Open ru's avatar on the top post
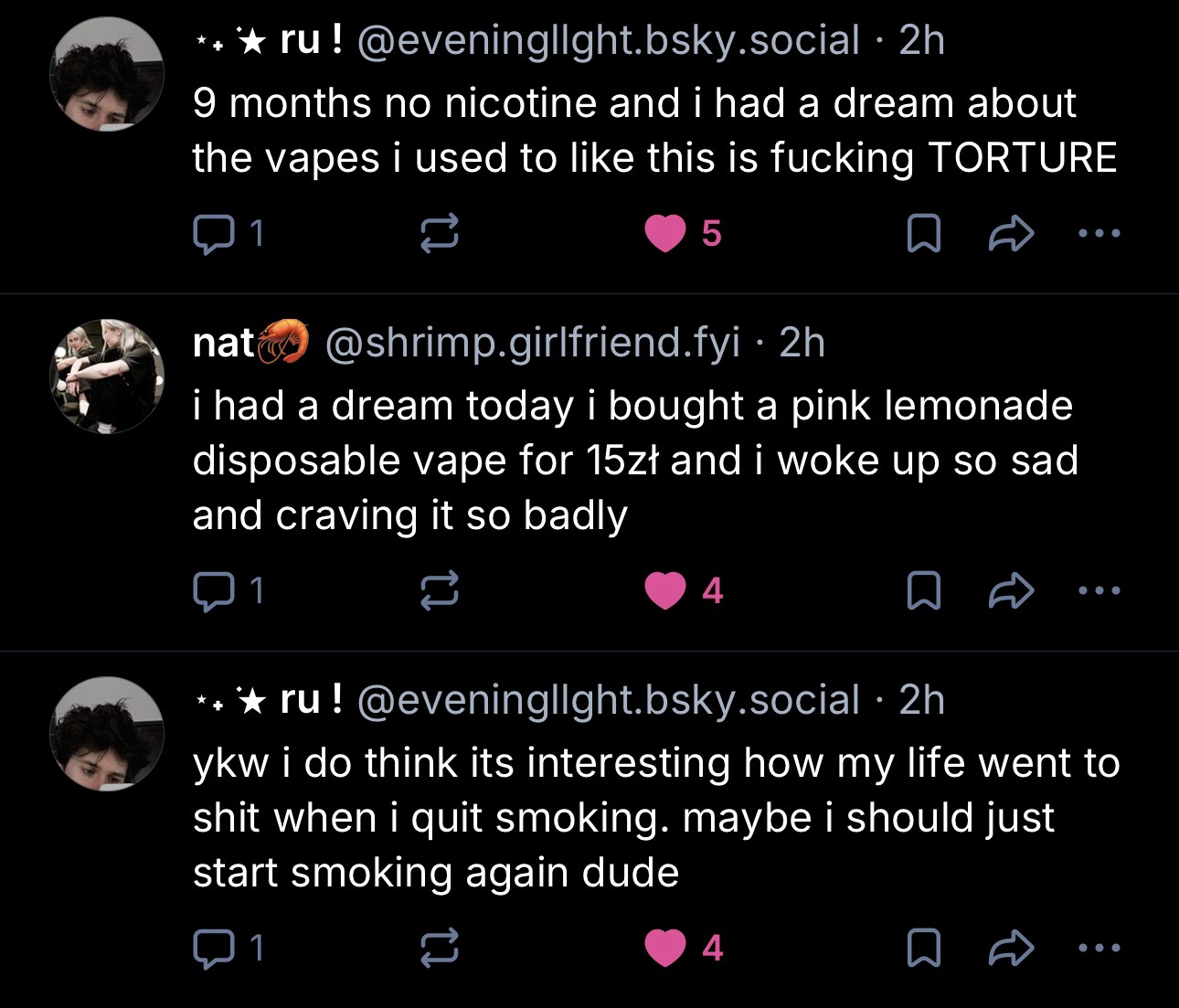This screenshot has width=1179, height=1008. [108, 75]
